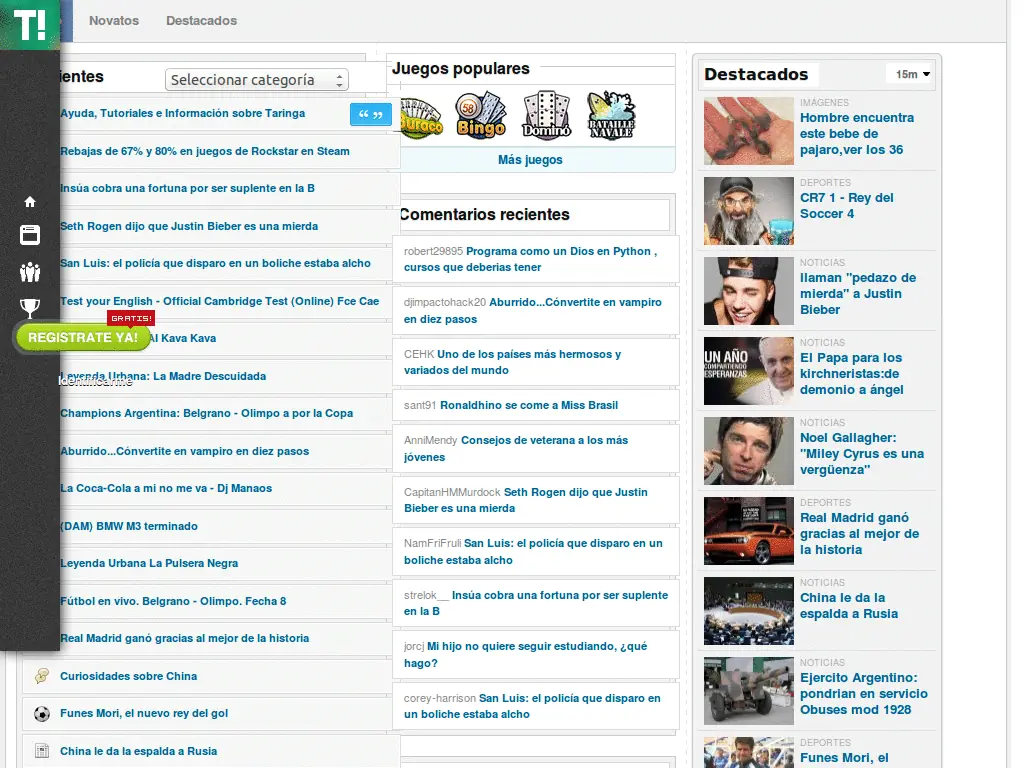Open the communities people icon in sidebar

coord(30,272)
